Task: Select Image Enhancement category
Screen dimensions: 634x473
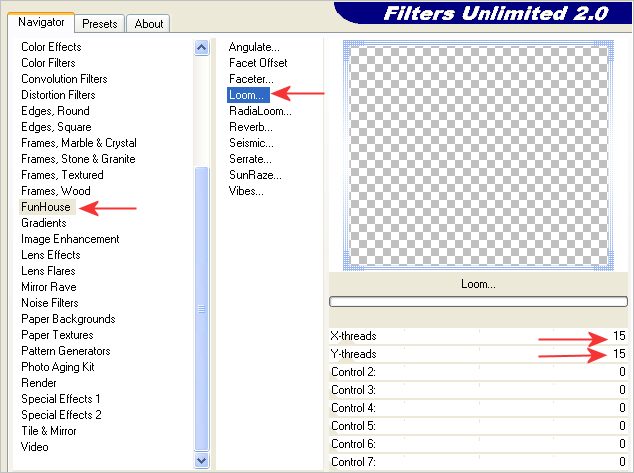Action: pos(70,239)
